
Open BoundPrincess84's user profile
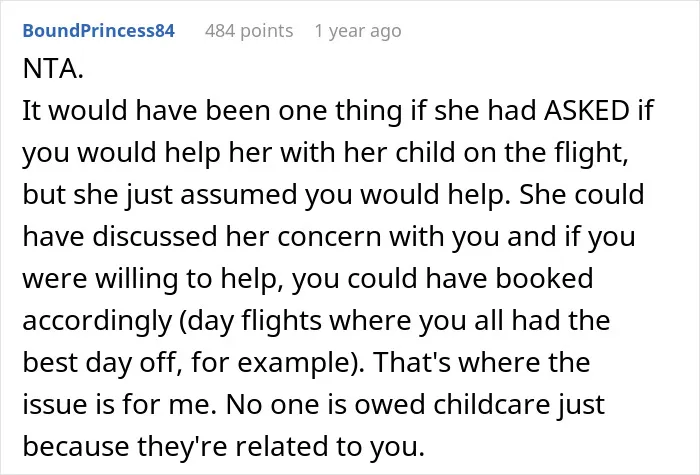point(99,30)
